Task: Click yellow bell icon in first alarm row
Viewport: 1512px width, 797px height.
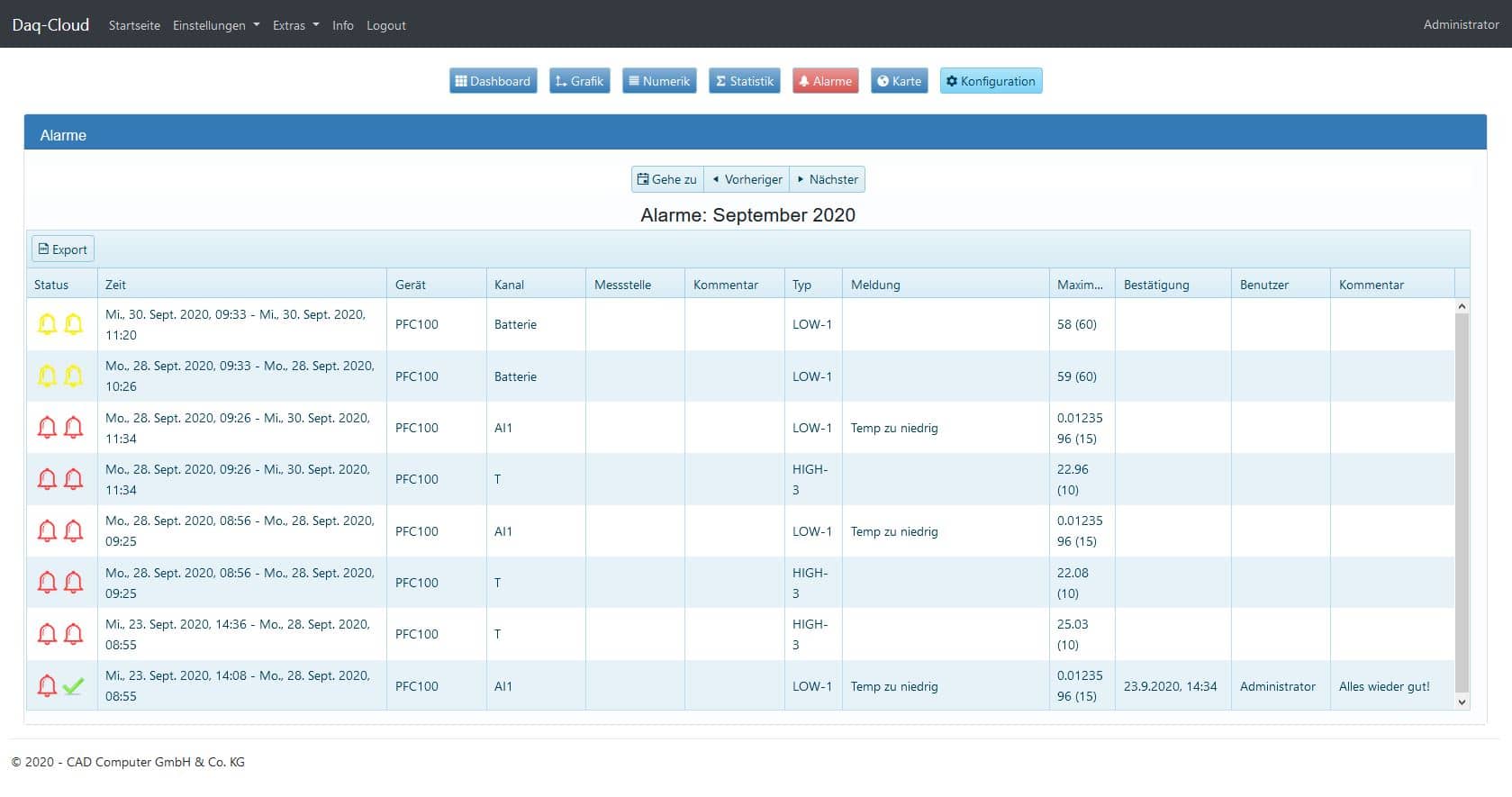Action: (47, 324)
